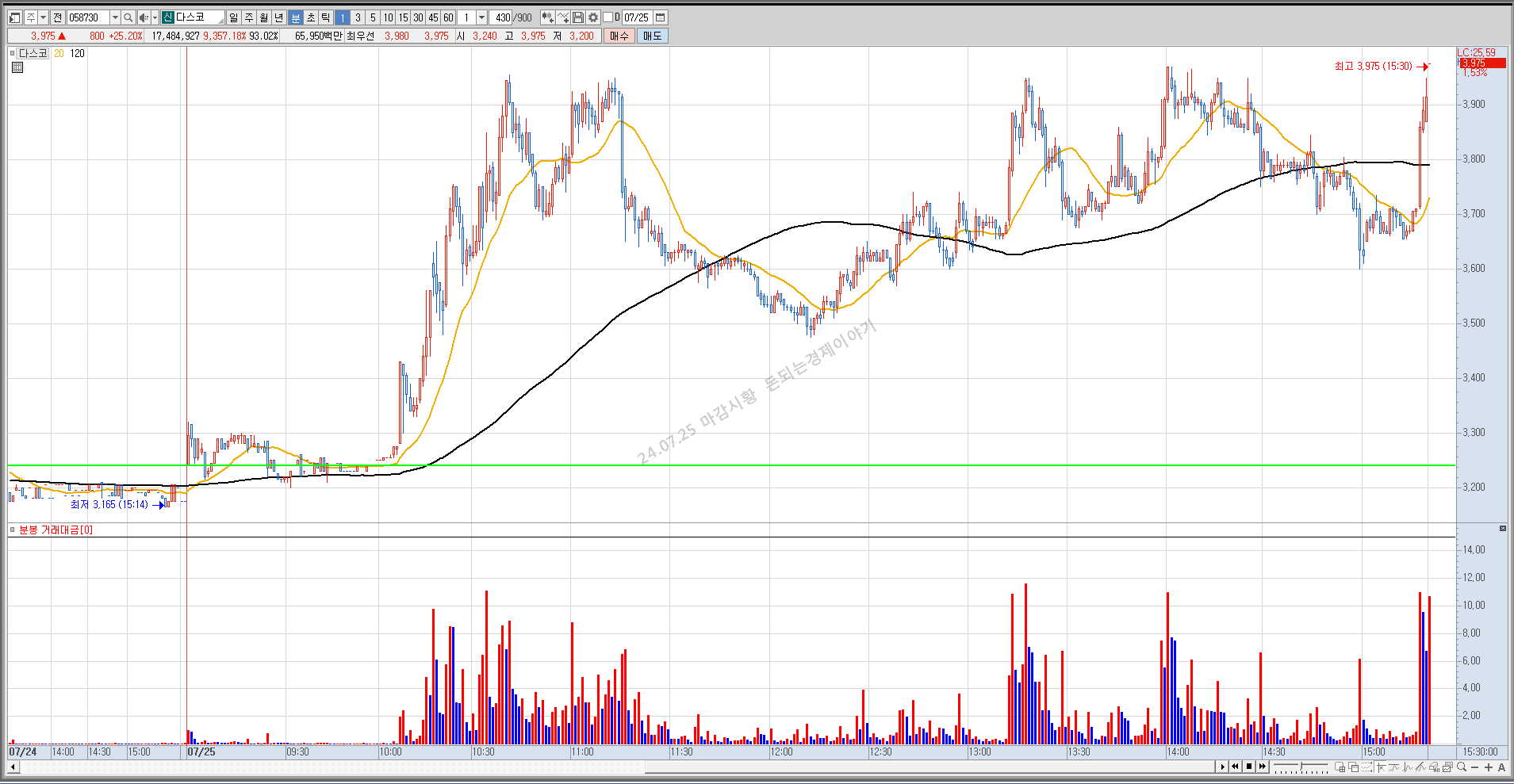Click the letter A text tool icon
Screen dimensions: 1514x784
(1501, 767)
